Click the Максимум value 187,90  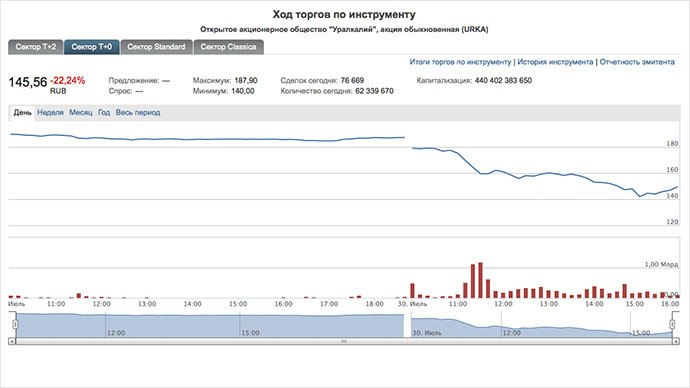click(x=246, y=81)
